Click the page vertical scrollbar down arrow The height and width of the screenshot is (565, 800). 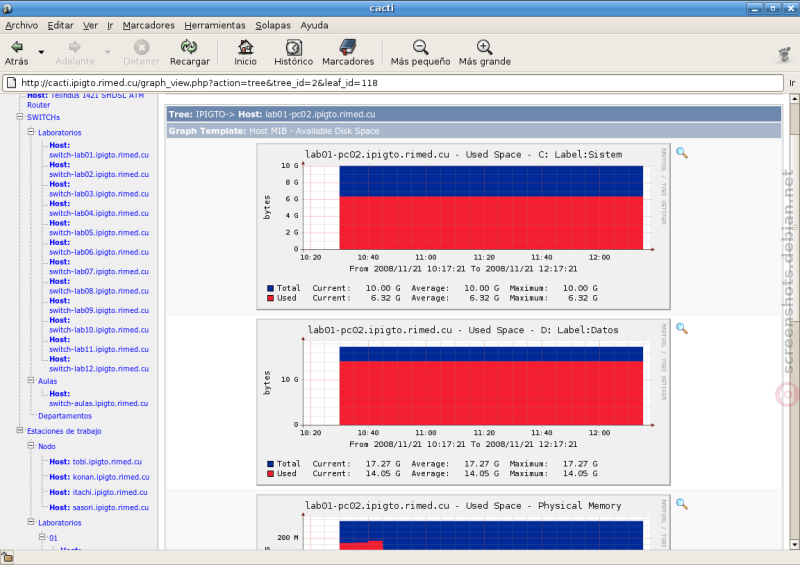[x=794, y=545]
